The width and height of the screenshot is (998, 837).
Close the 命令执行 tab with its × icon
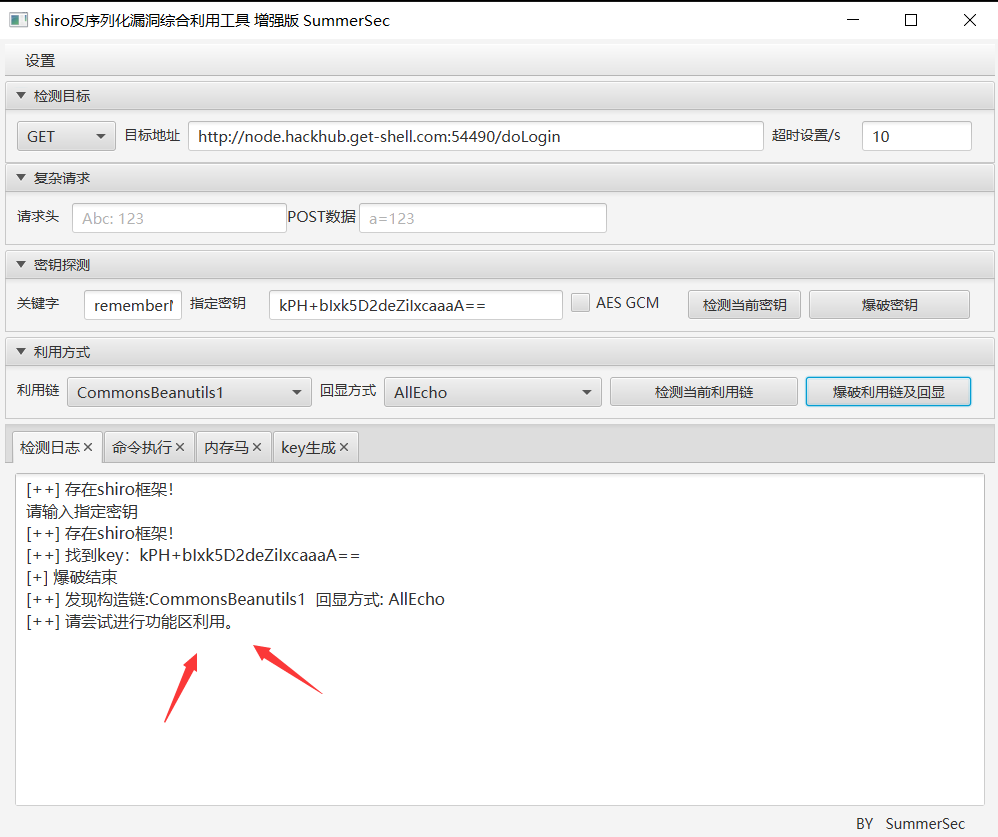click(179, 447)
